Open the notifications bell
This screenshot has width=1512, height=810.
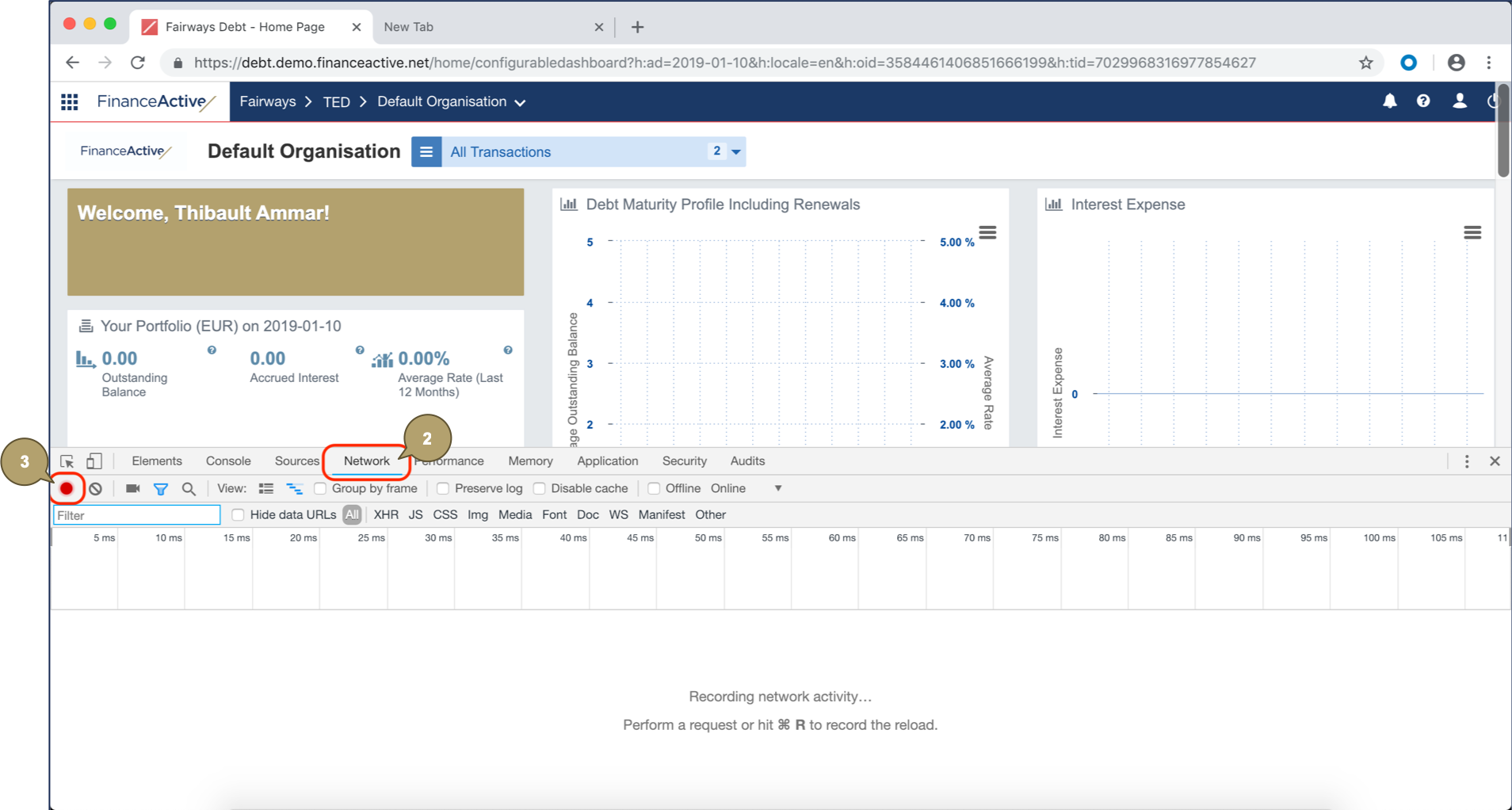click(1390, 101)
